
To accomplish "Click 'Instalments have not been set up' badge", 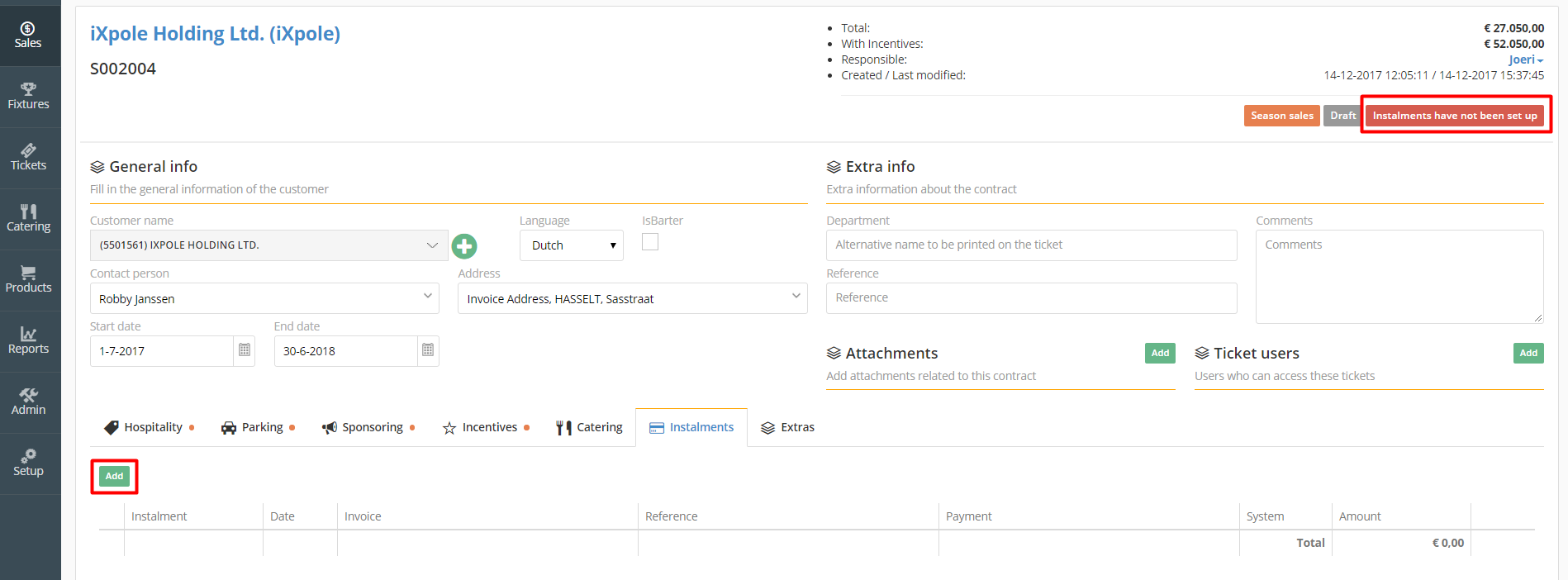I will pyautogui.click(x=1455, y=116).
